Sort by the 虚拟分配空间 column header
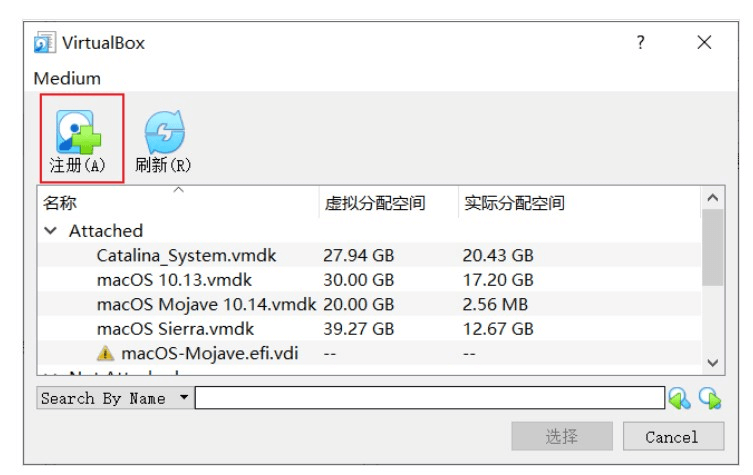 (389, 202)
